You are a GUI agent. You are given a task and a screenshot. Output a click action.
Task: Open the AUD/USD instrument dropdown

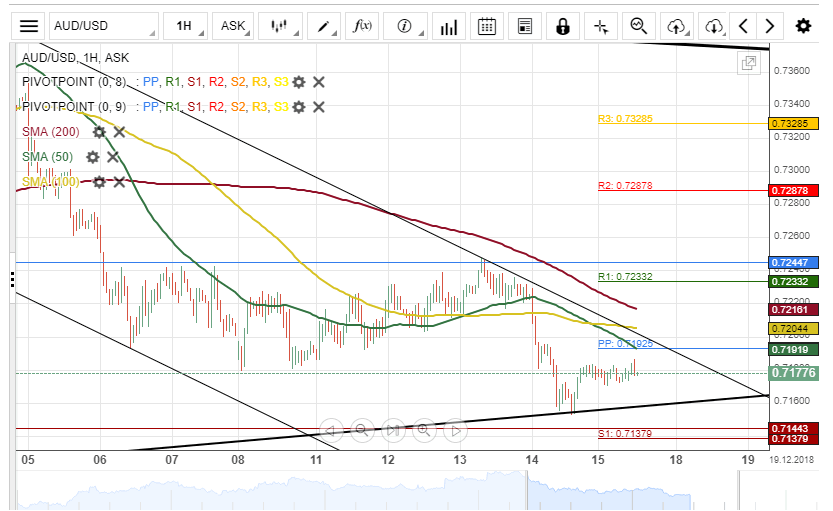click(103, 26)
